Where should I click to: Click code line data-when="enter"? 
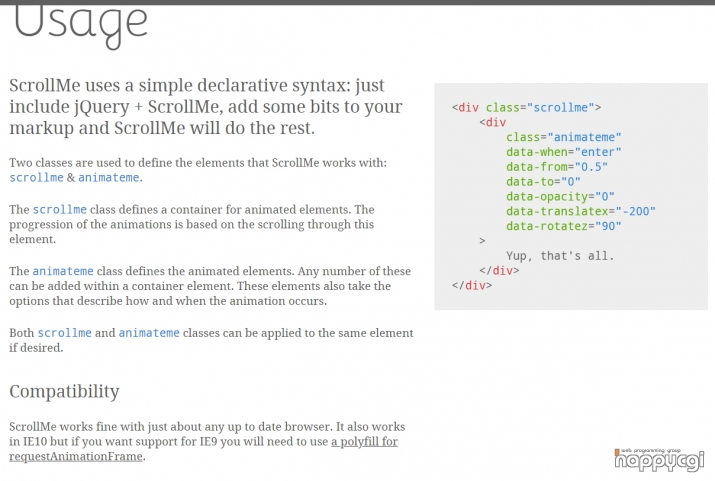coord(564,152)
